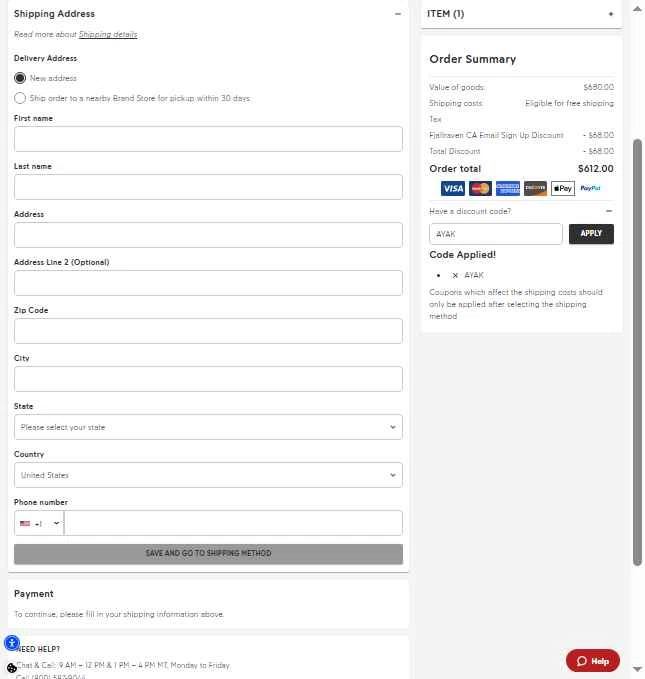Click the PayPal icon
This screenshot has height=679, width=645.
click(590, 188)
